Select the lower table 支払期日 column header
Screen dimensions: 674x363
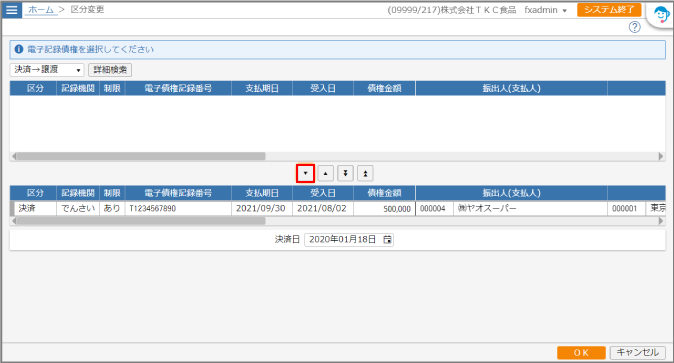[x=262, y=193]
